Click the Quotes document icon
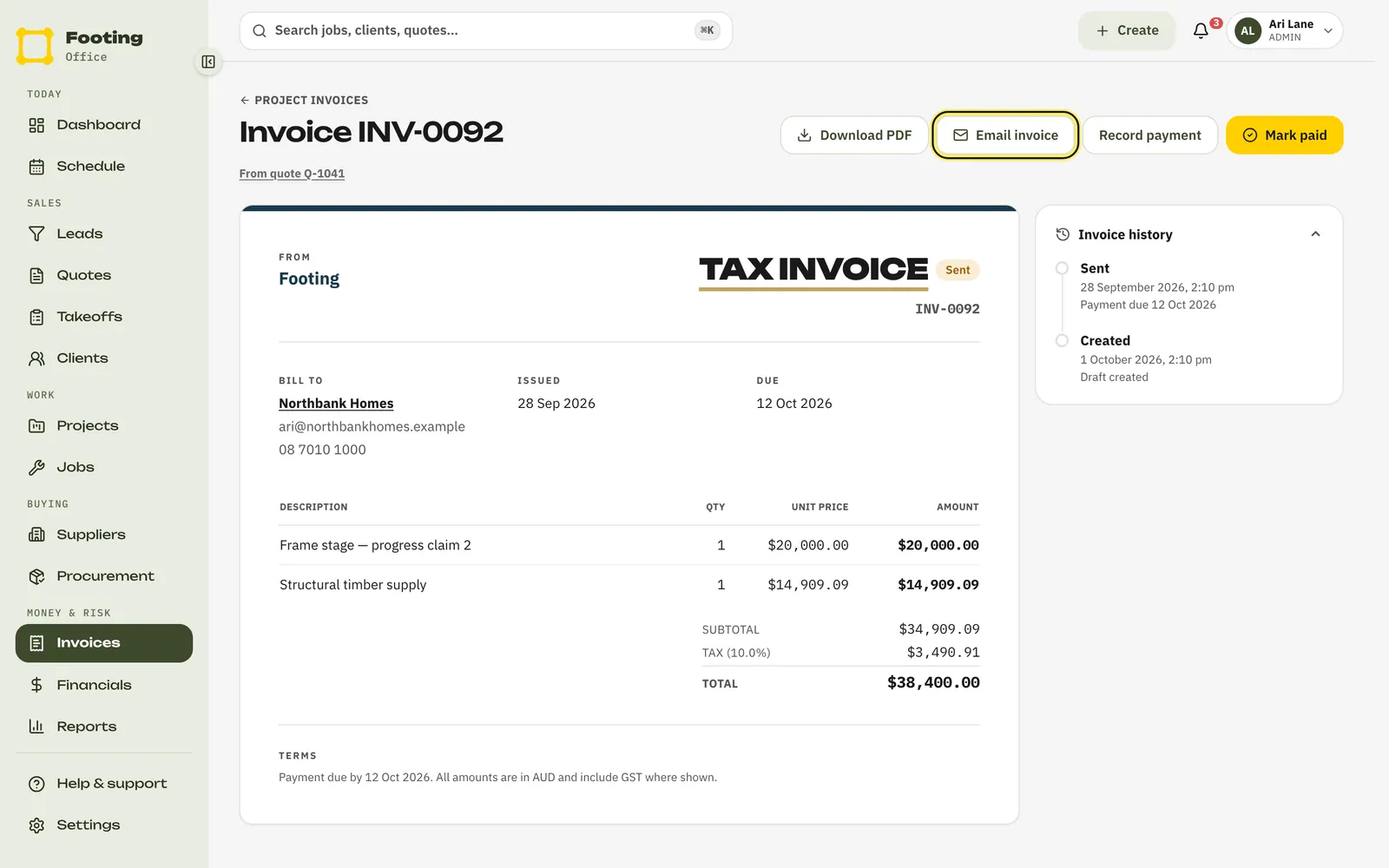The image size is (1389, 868). click(x=36, y=276)
